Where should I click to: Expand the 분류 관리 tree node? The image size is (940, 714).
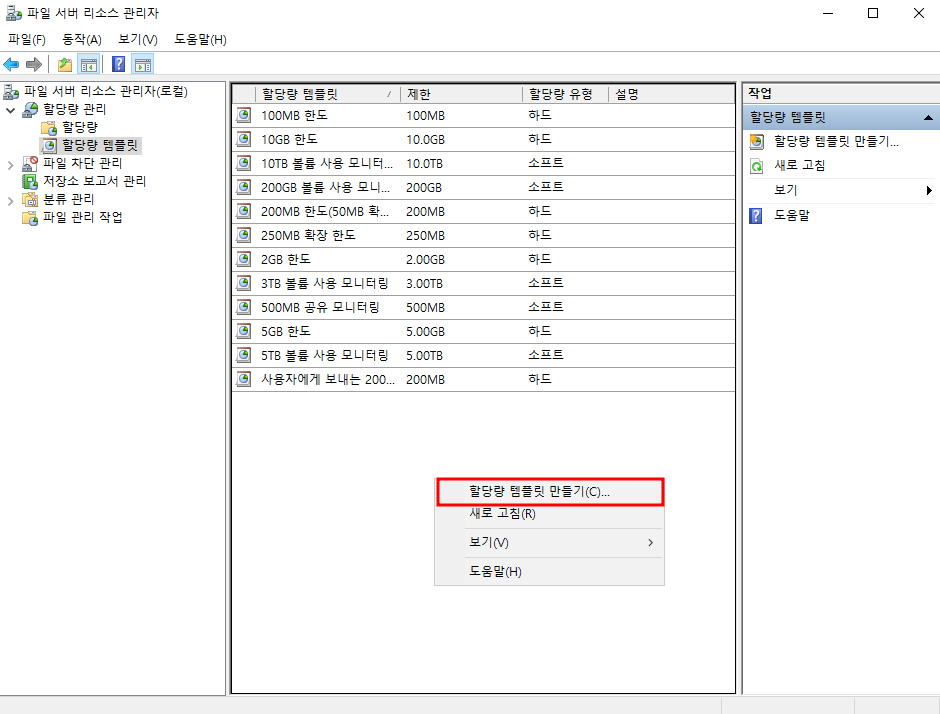(10, 201)
